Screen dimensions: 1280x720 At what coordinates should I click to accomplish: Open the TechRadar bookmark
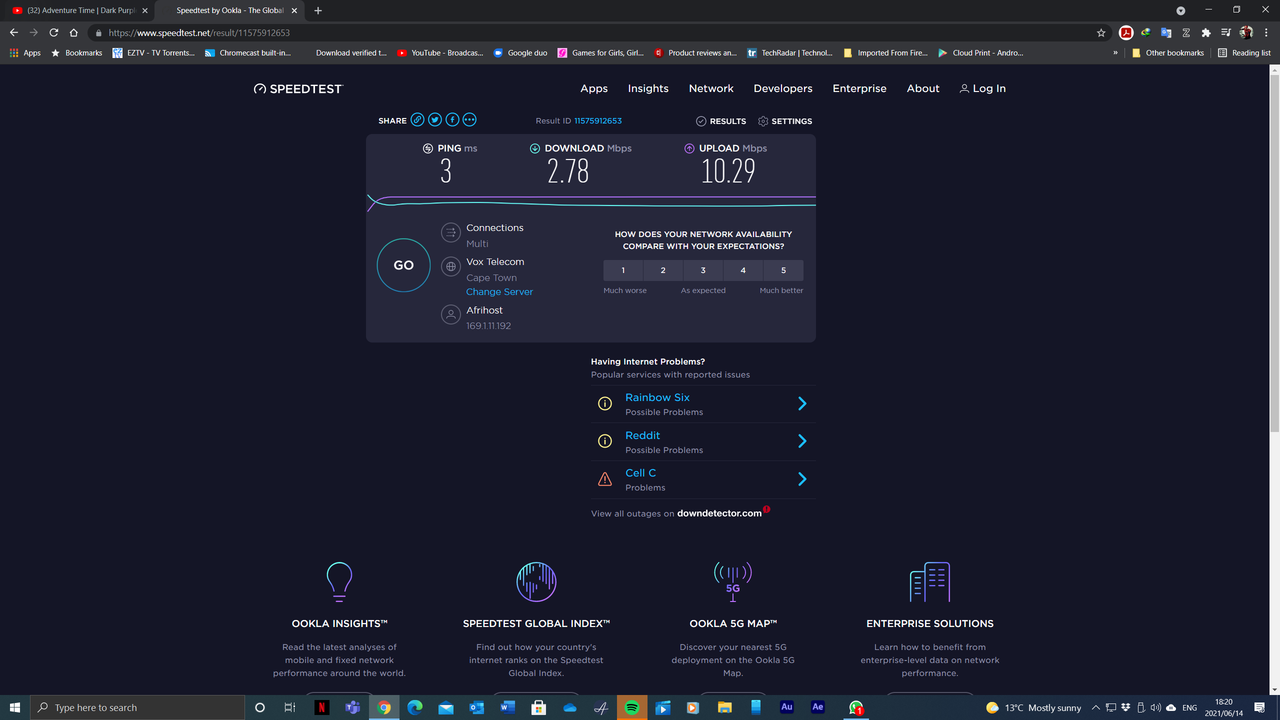click(x=789, y=53)
